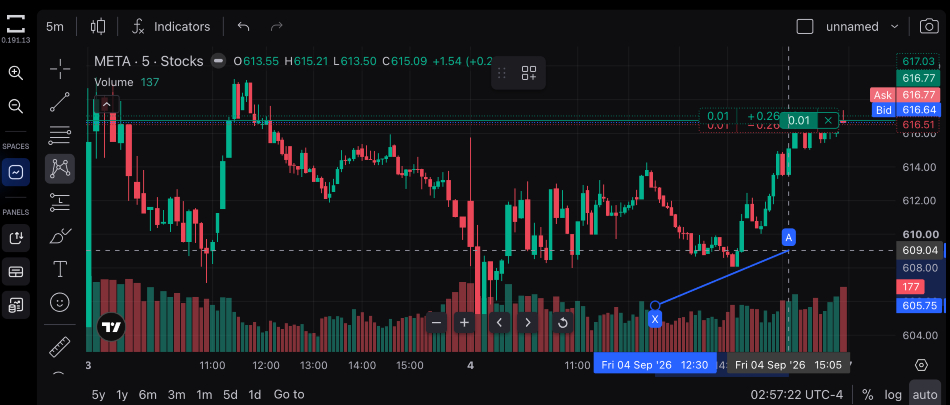This screenshot has height=405, width=950.
Task: Click the Bid 616.64 price label
Action: click(x=905, y=110)
